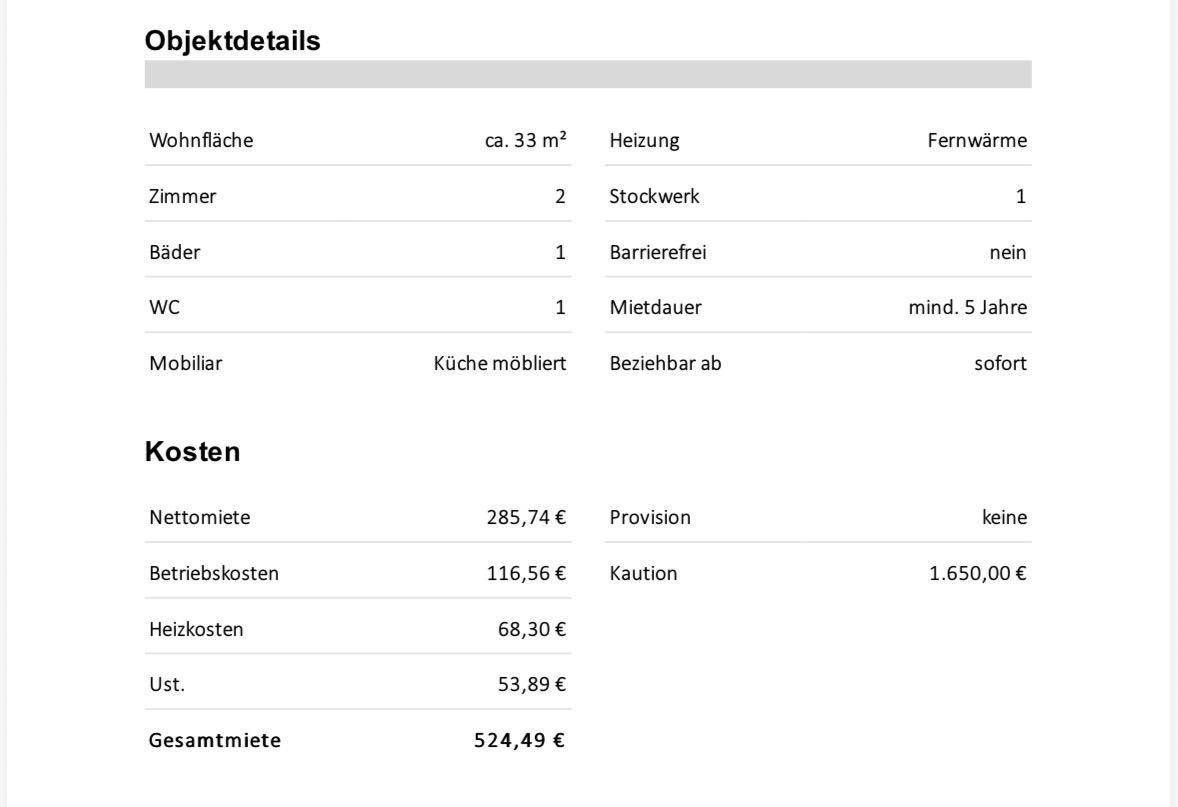Viewport: 1178px width, 807px height.
Task: Click the Objektdetails heading
Action: (x=232, y=41)
